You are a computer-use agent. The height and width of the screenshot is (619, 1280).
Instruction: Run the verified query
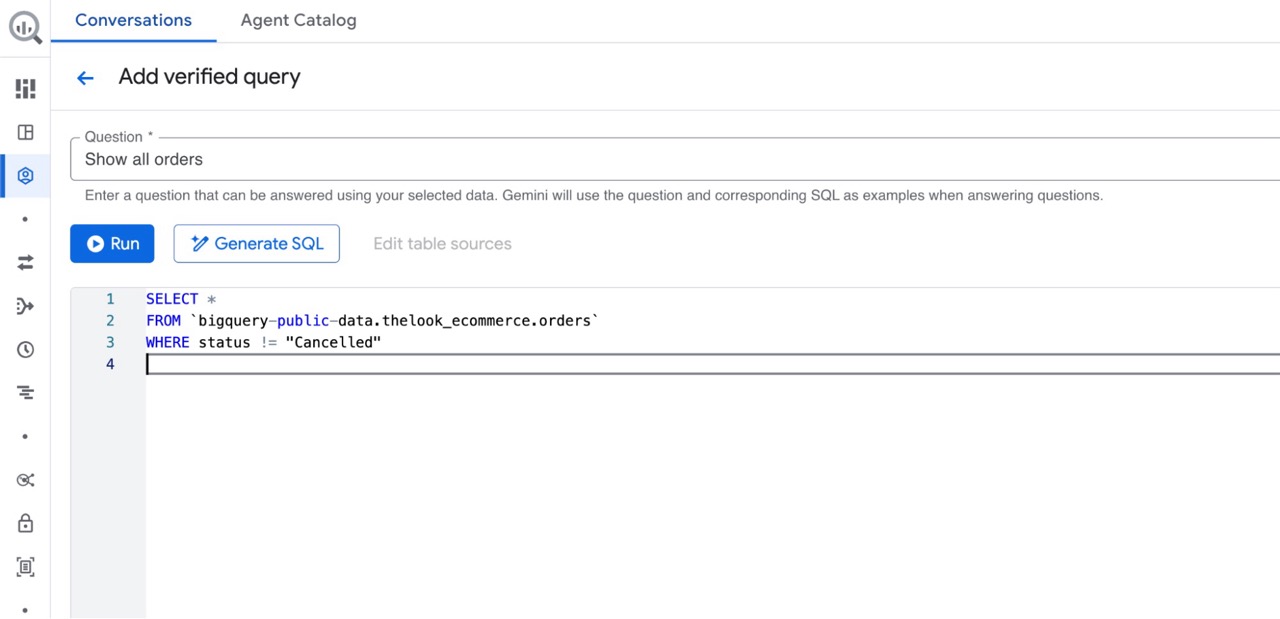112,244
